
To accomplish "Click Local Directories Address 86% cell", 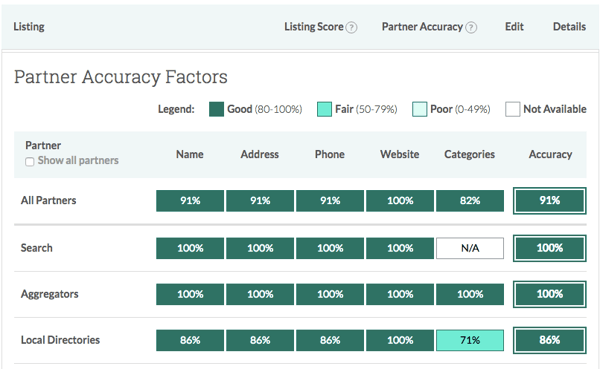I will point(260,340).
